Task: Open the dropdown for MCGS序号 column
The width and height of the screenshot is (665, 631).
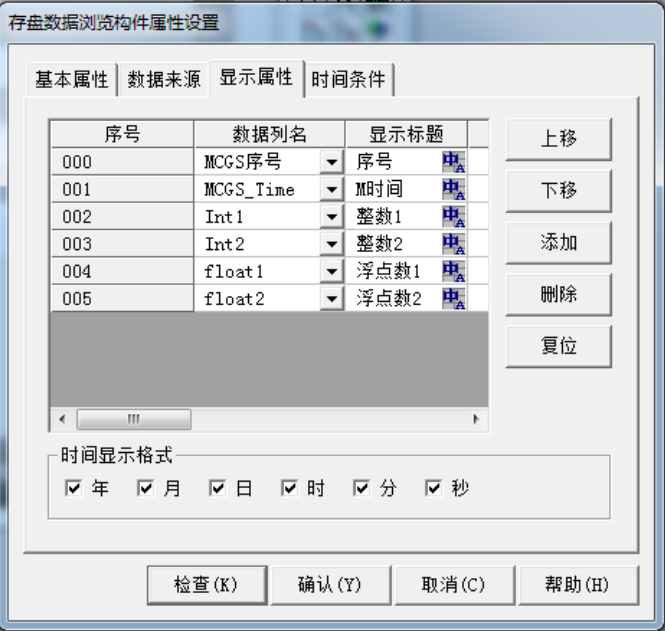Action: point(332,162)
